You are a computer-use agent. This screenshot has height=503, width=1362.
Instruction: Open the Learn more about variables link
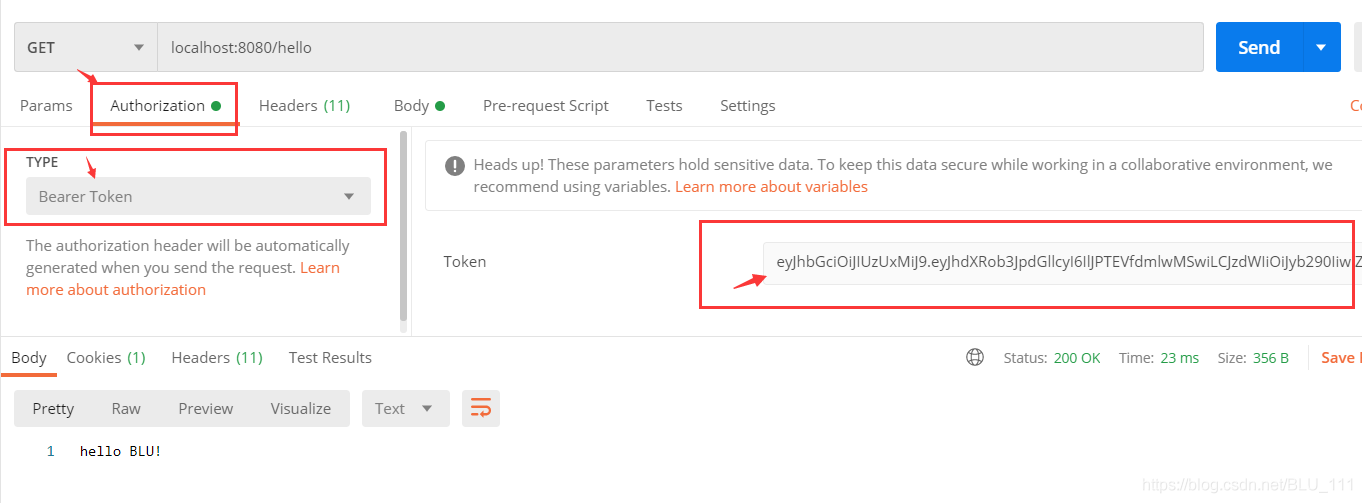coord(771,187)
